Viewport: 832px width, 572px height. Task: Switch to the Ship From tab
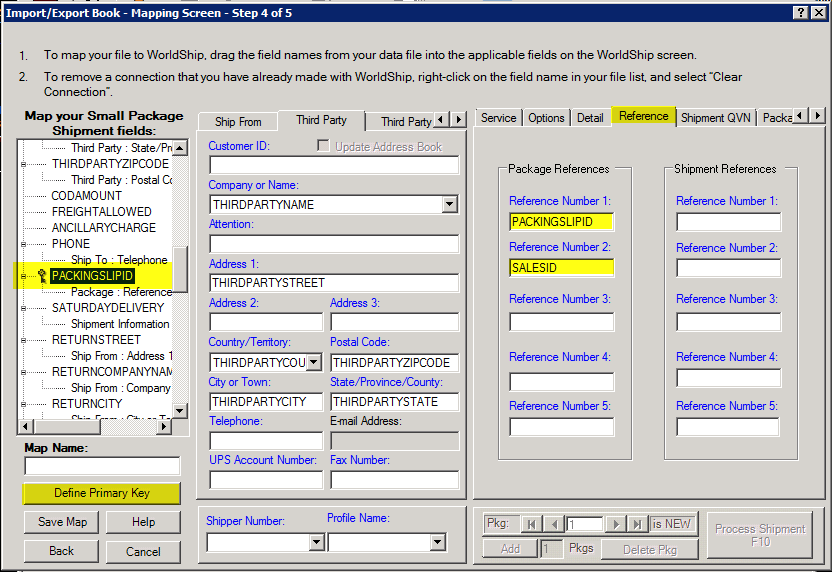click(x=238, y=121)
